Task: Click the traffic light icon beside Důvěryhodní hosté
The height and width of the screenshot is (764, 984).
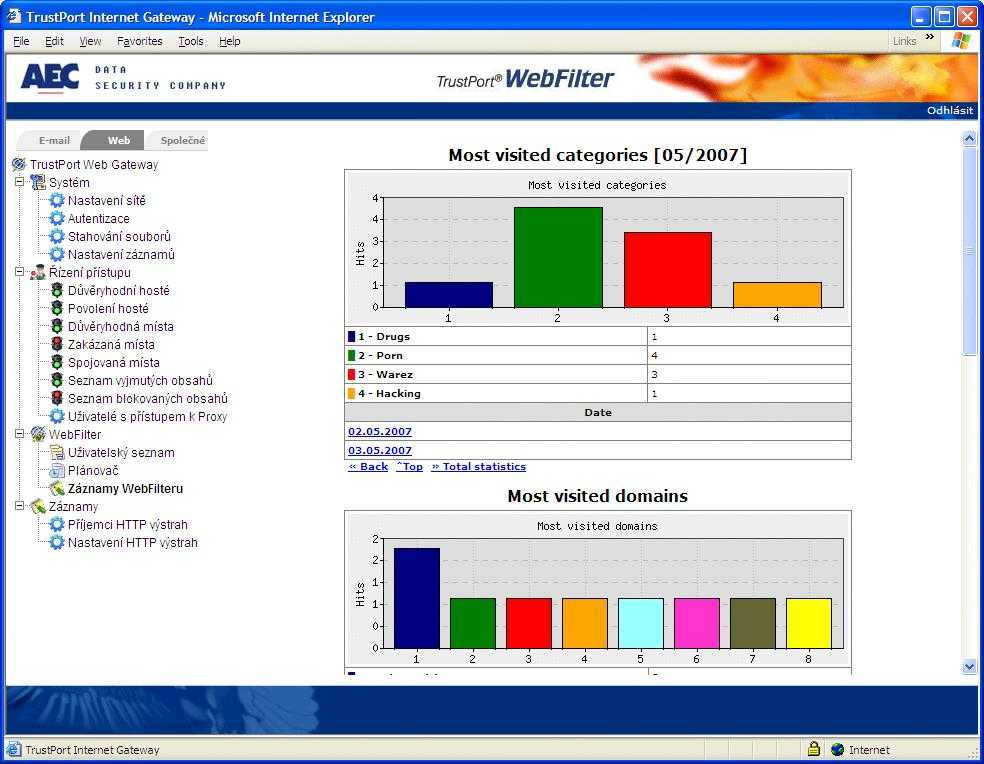Action: click(x=56, y=290)
